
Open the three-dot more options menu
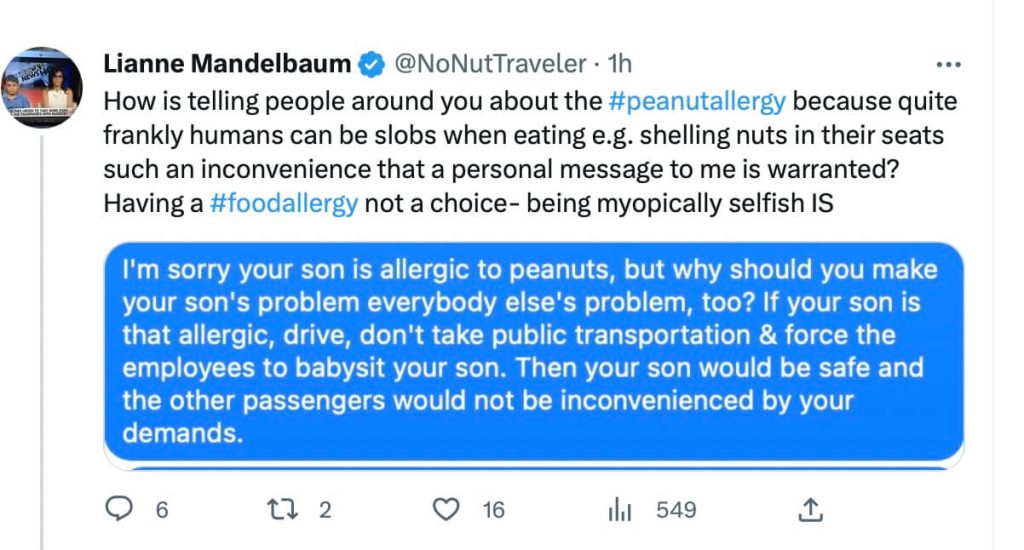pos(946,65)
